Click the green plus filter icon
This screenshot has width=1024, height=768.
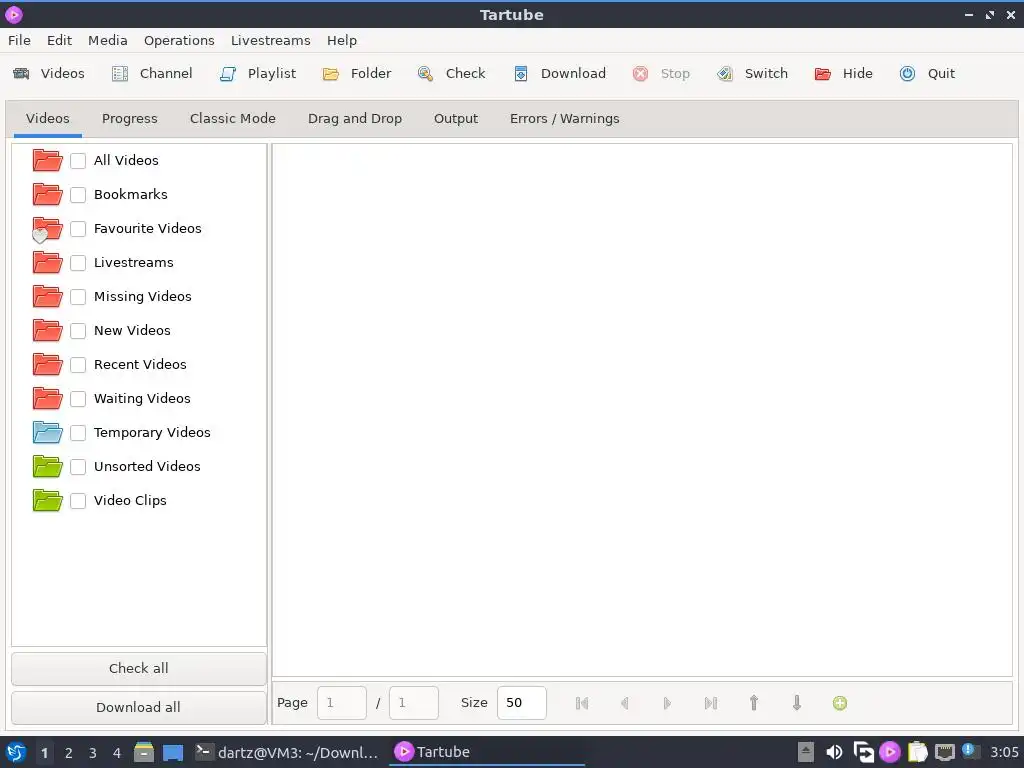pyautogui.click(x=840, y=703)
